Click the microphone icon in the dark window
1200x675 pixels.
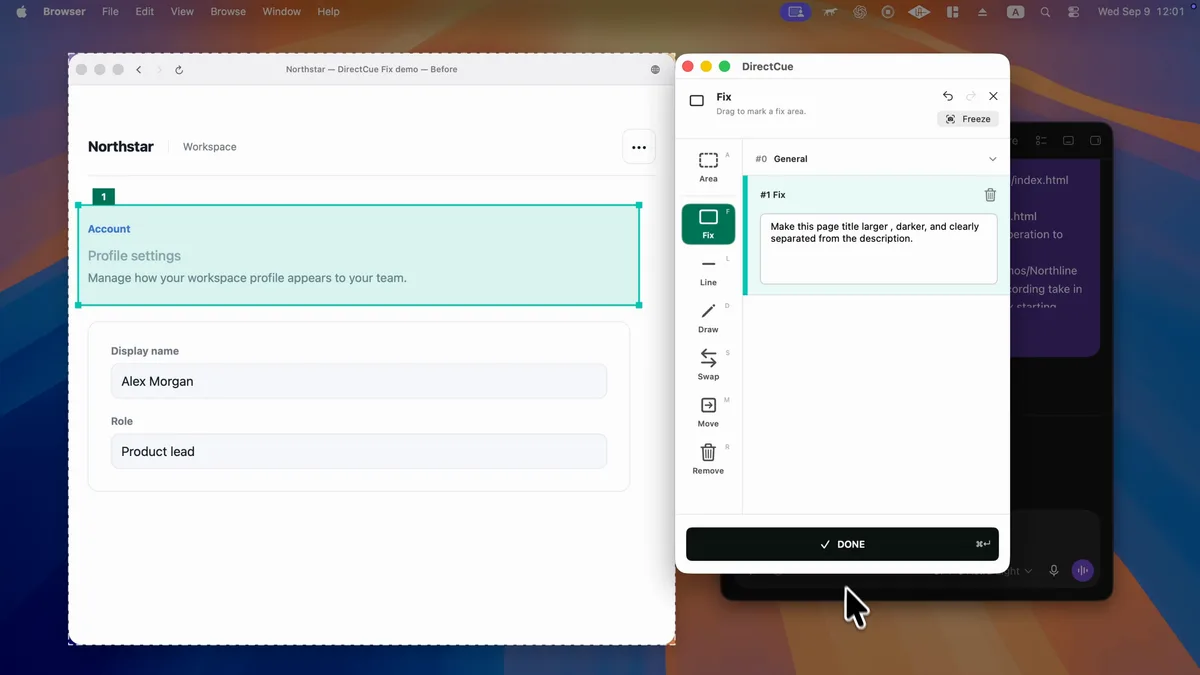click(x=1054, y=571)
